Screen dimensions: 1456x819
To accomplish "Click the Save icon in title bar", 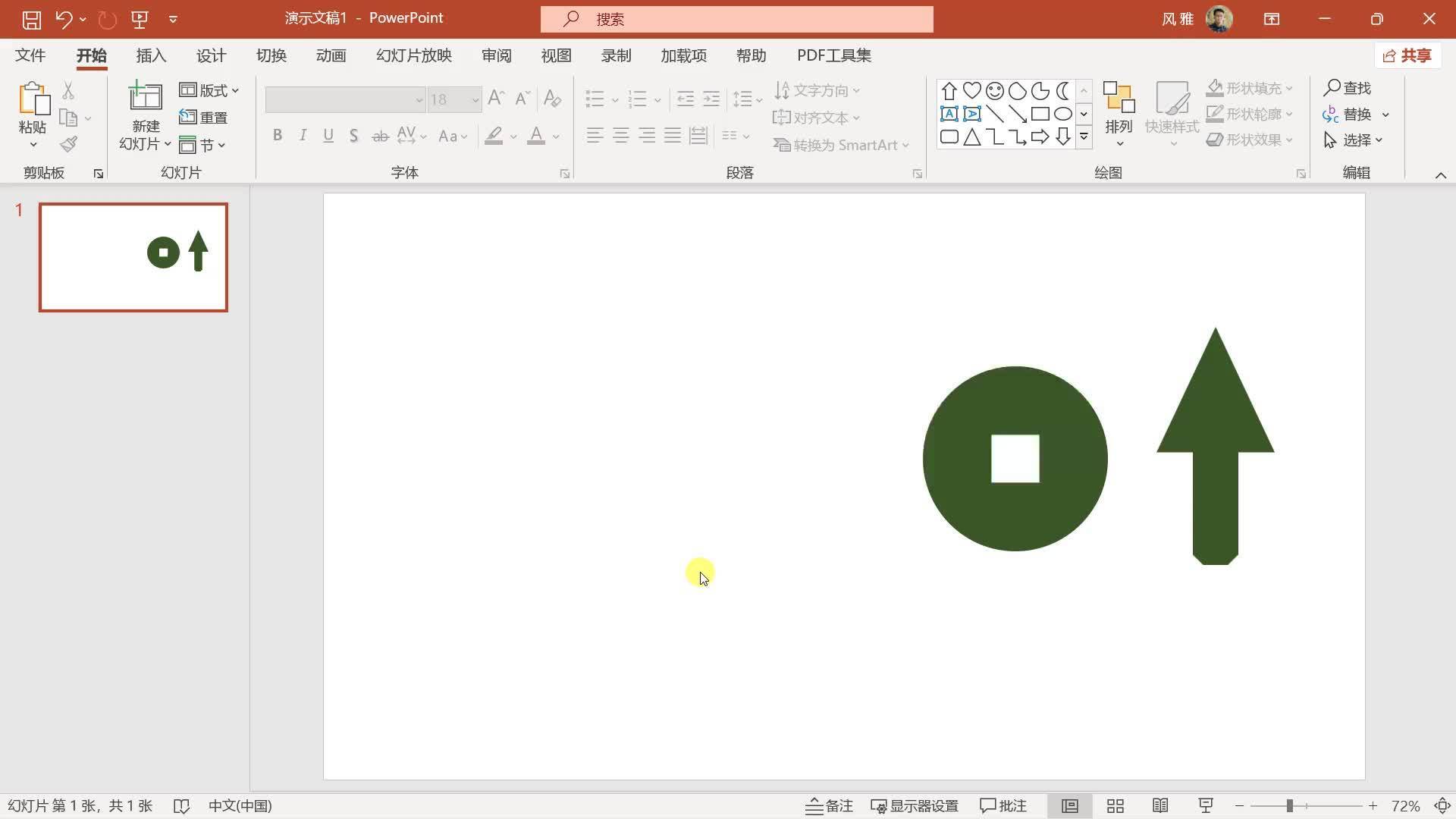I will (31, 20).
